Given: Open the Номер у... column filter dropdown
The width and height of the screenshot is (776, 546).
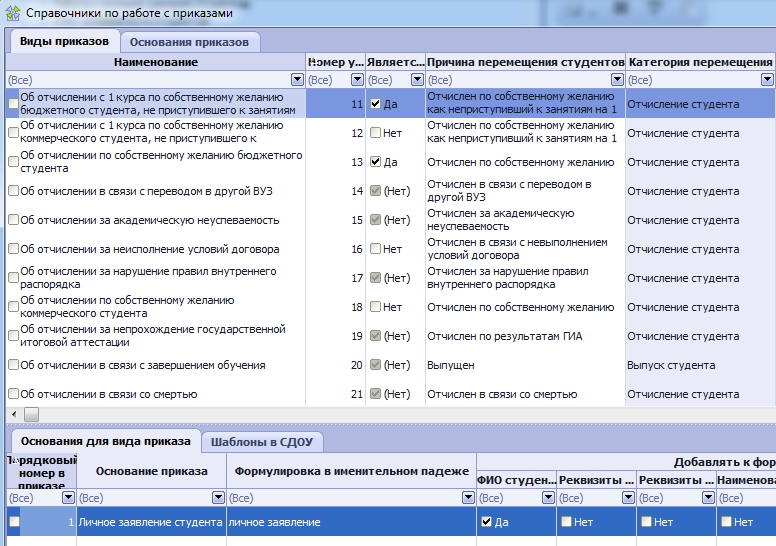Looking at the screenshot, I should coord(357,79).
